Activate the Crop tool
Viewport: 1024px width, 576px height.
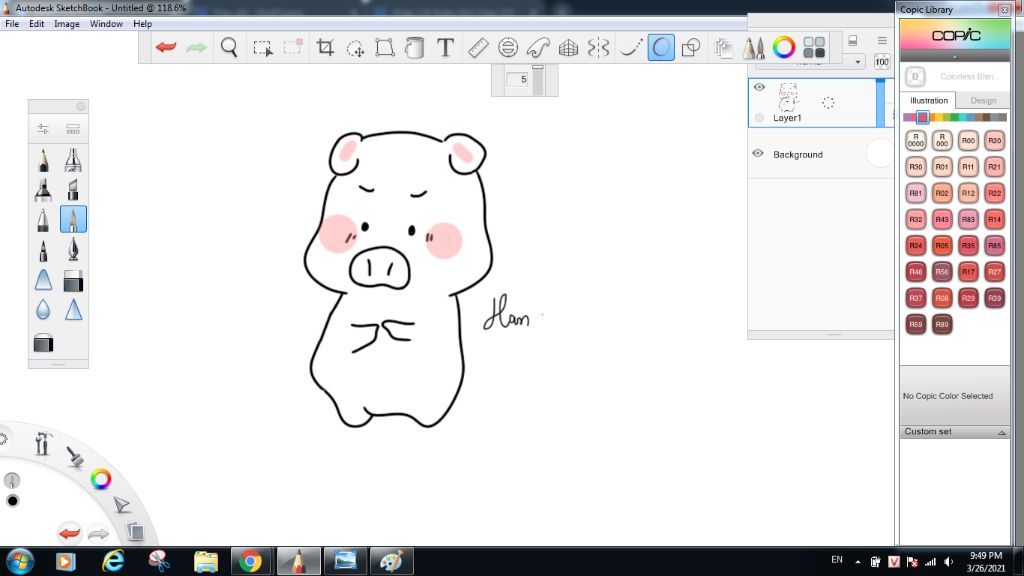(325, 47)
